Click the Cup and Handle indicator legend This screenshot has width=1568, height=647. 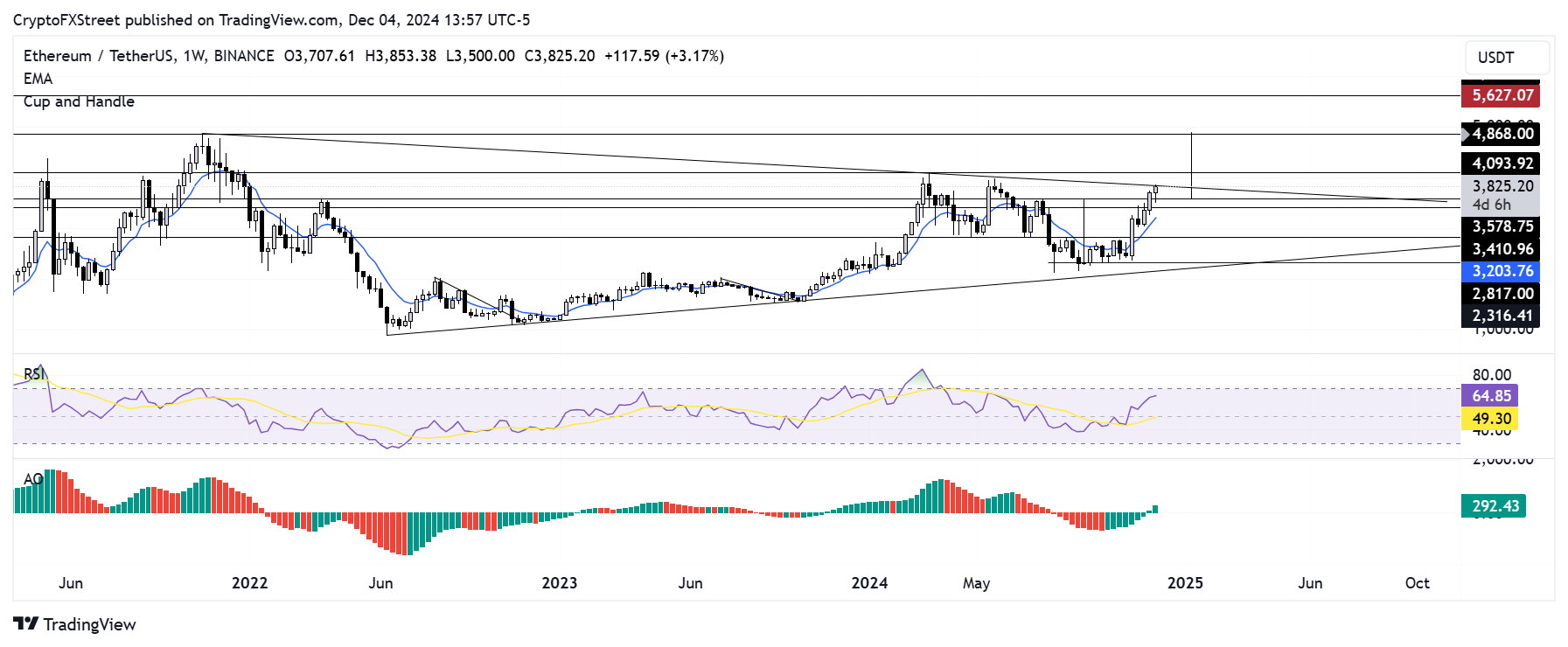(x=79, y=101)
